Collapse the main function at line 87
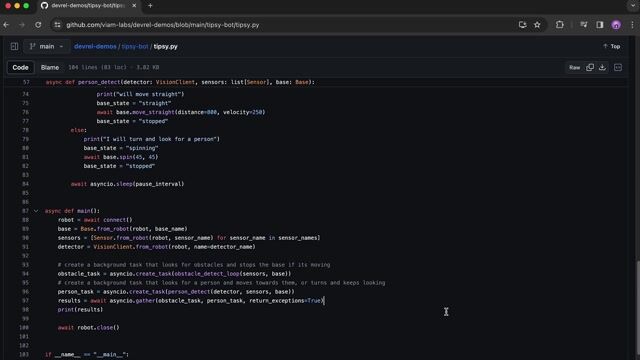 [x=36, y=211]
